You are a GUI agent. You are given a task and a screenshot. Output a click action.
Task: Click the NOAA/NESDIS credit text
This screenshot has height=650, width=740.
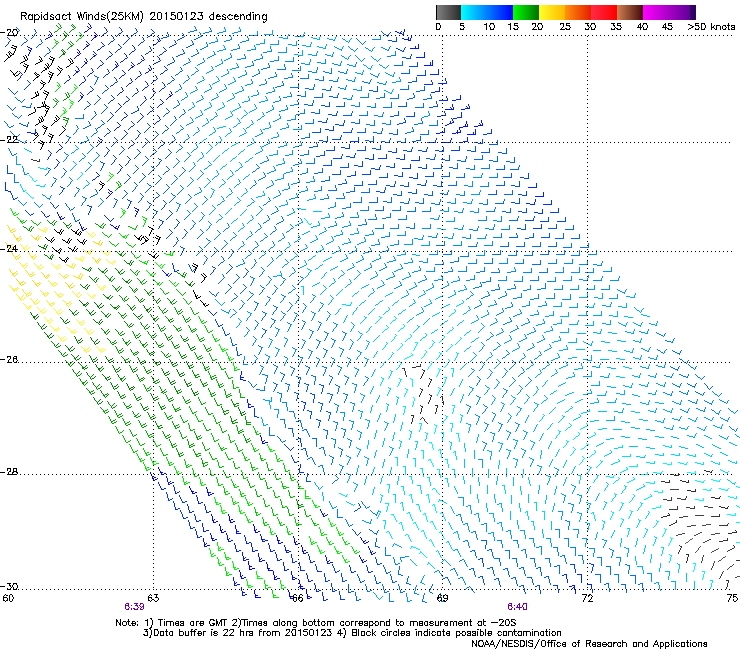[x=589, y=644]
